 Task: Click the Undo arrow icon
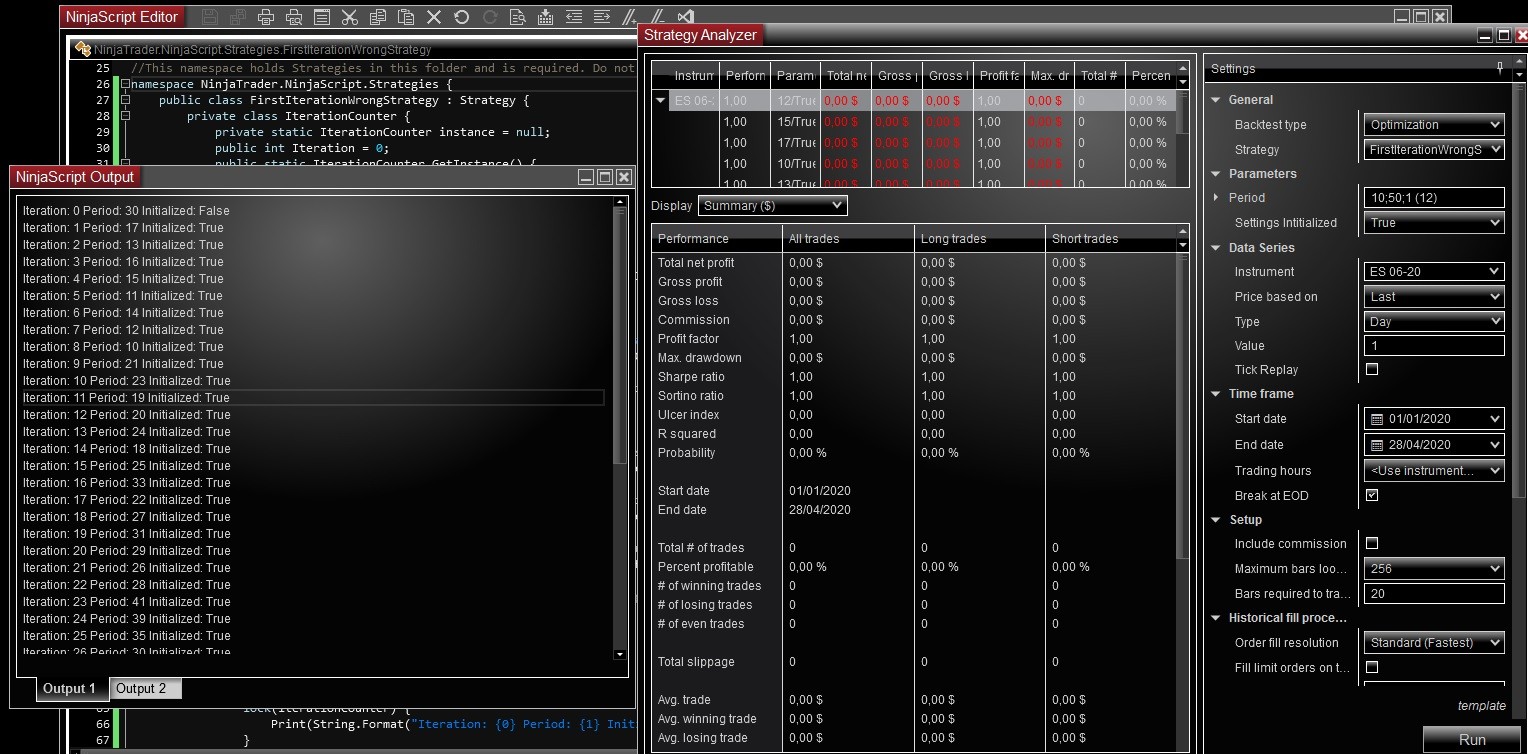(x=461, y=17)
